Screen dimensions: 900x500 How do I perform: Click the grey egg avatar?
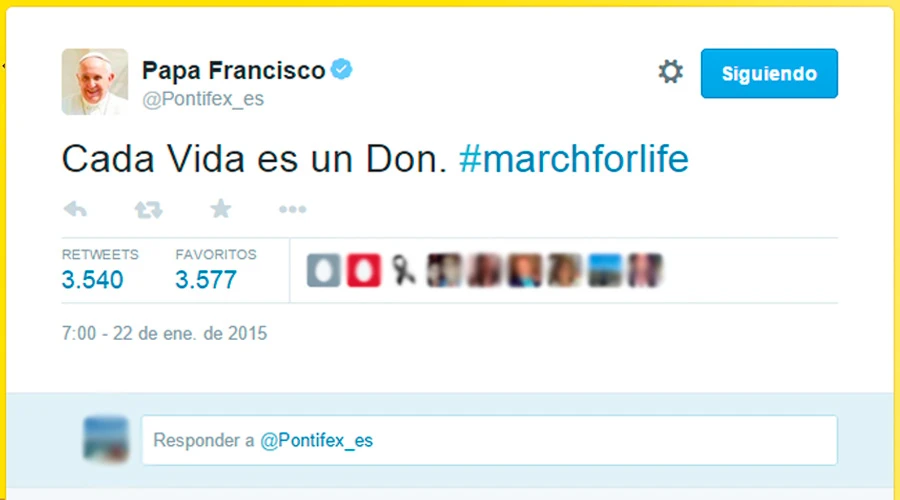[323, 270]
